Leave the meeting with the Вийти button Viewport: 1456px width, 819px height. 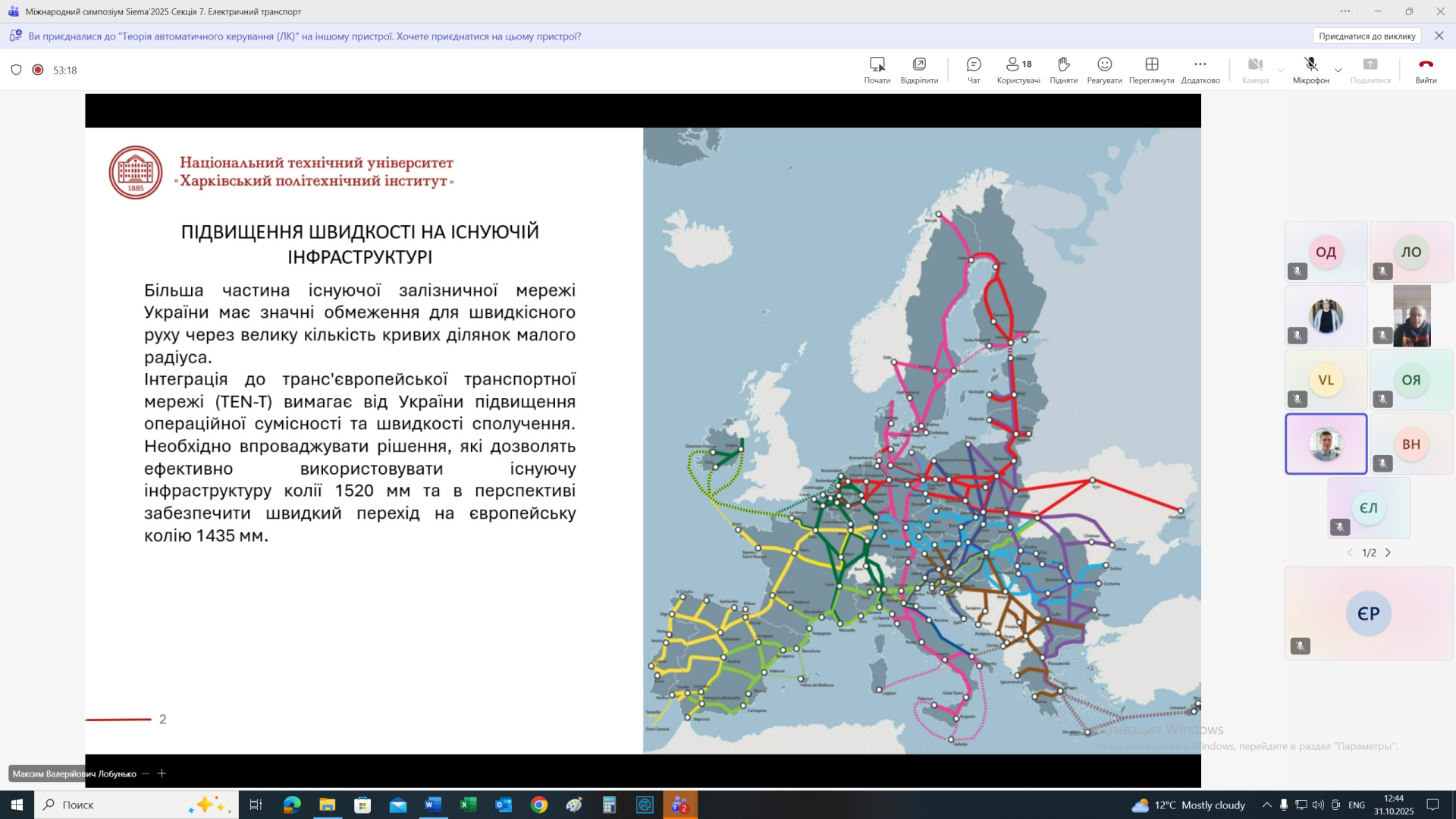(x=1426, y=69)
